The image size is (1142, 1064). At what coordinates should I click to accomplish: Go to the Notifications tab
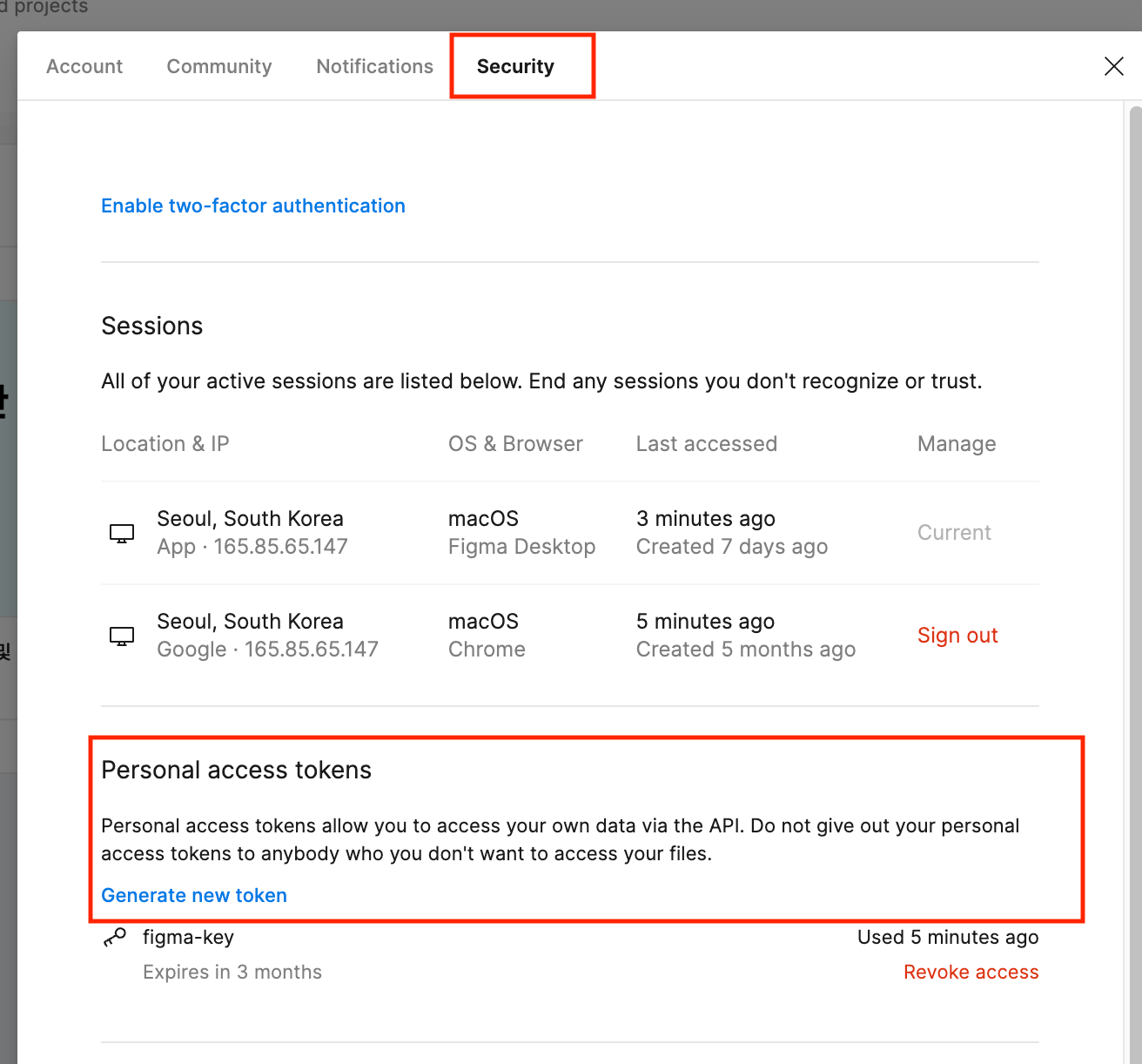pos(374,66)
